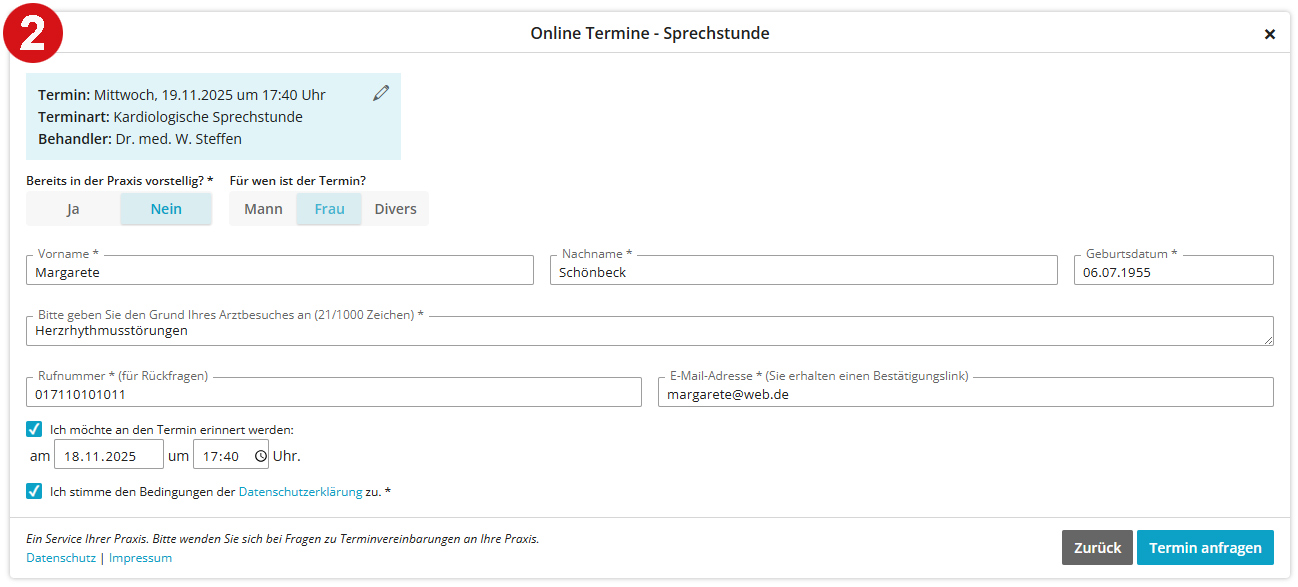The height and width of the screenshot is (587, 1298).
Task: Click the reminder date field showing 18.11.2025
Action: pos(109,454)
